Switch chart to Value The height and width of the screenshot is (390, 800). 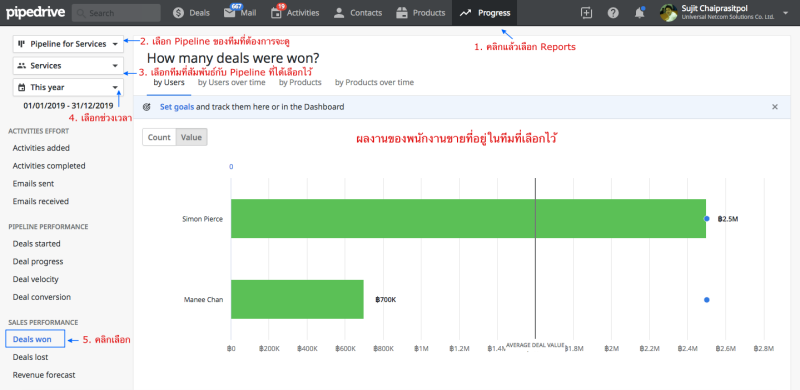pyautogui.click(x=191, y=137)
